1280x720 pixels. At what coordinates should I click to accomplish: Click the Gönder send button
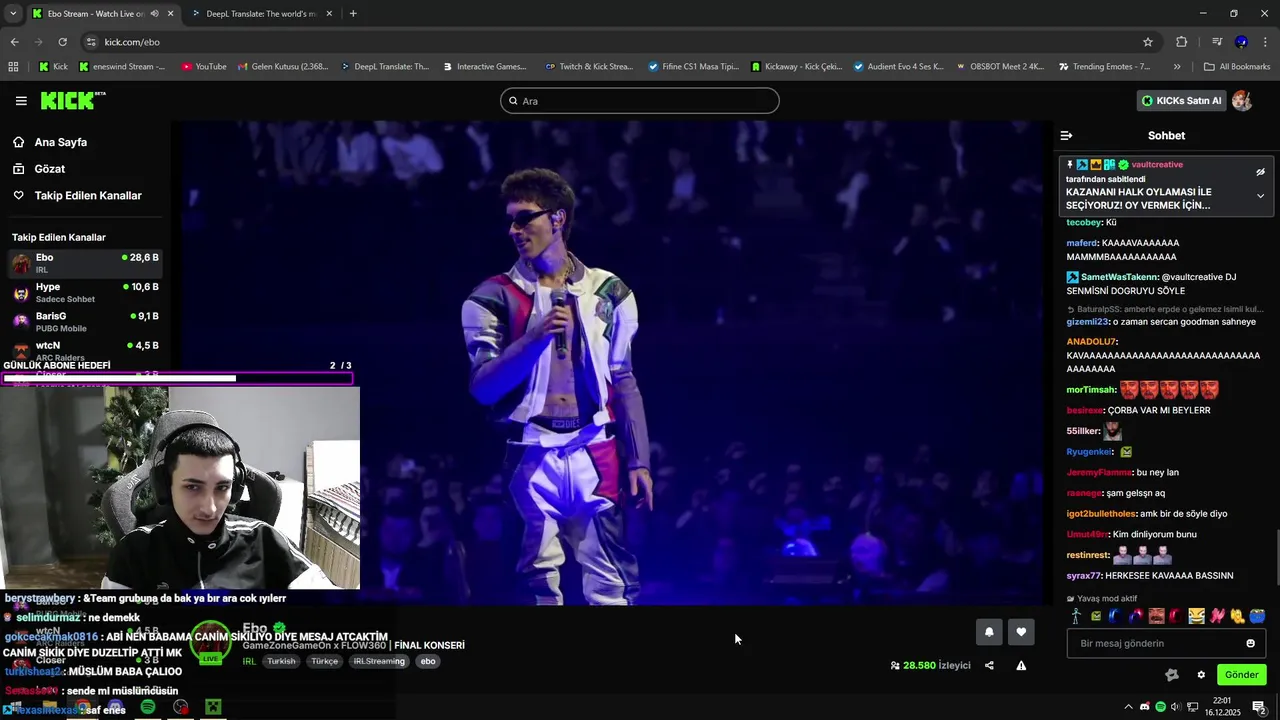(x=1241, y=675)
